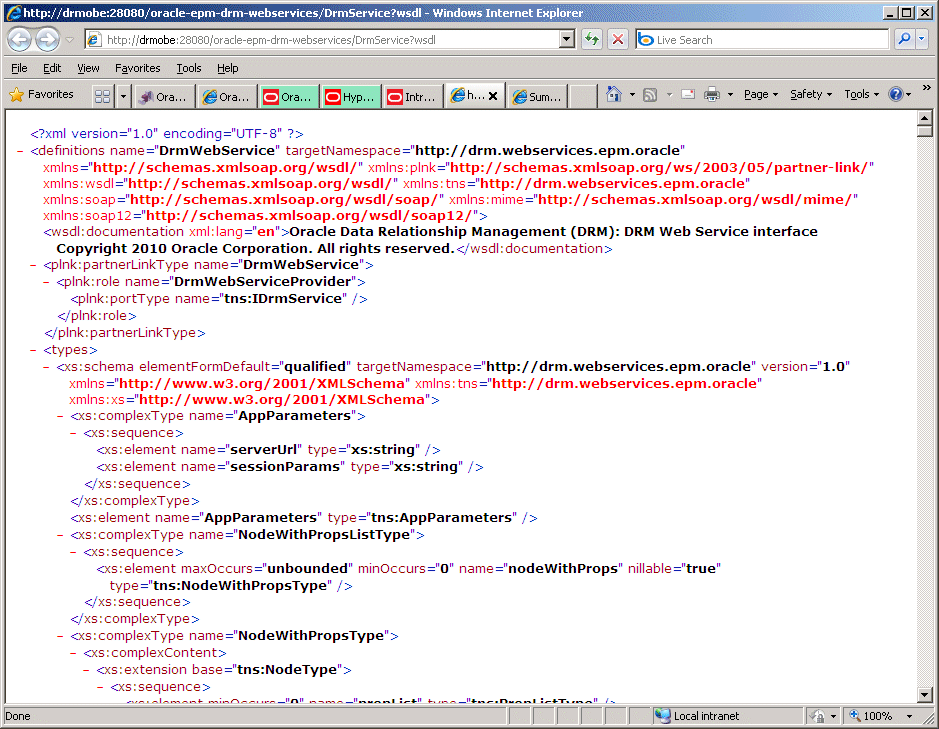Image resolution: width=939 pixels, height=729 pixels.
Task: Switch to the Sum... tab
Action: pos(537,96)
